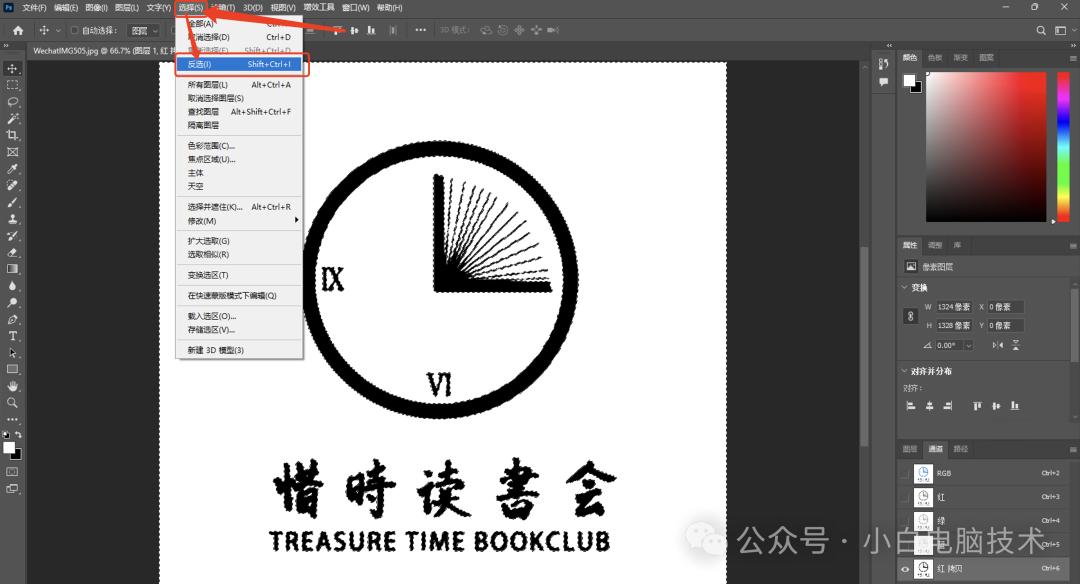The image size is (1080, 584).
Task: Choose 反选(I) from the Select menu
Action: tap(239, 64)
